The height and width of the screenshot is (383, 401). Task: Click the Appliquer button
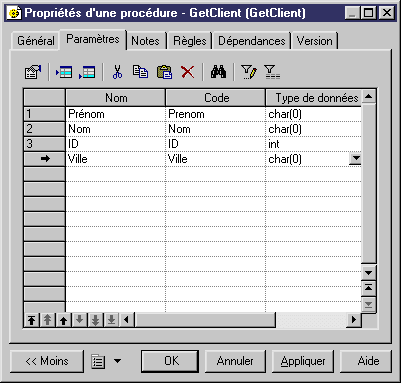303,361
